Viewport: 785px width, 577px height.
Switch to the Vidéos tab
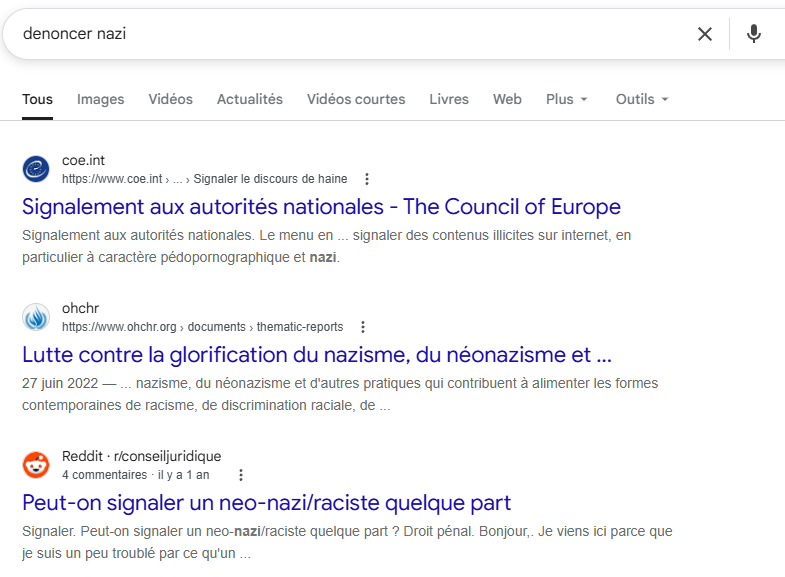(x=170, y=99)
